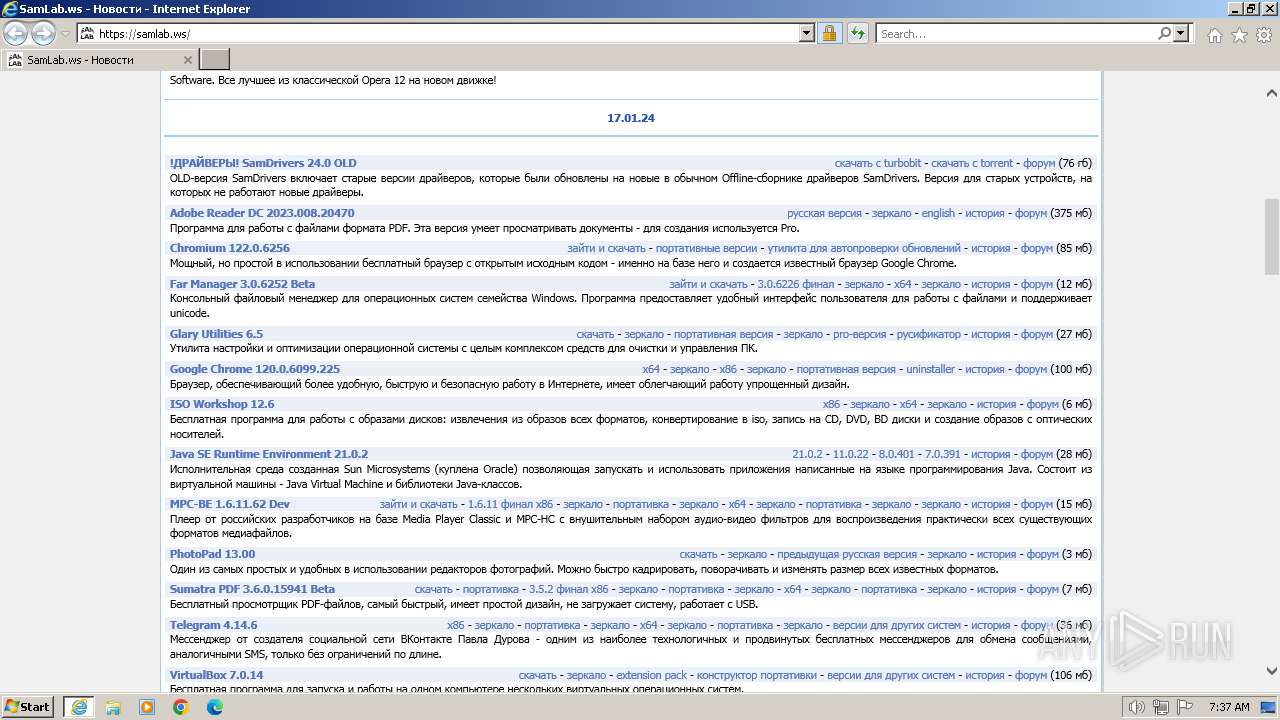The width and height of the screenshot is (1280, 720).
Task: Click 'предыдущая русская версия' for PhotoPad
Action: (847, 554)
